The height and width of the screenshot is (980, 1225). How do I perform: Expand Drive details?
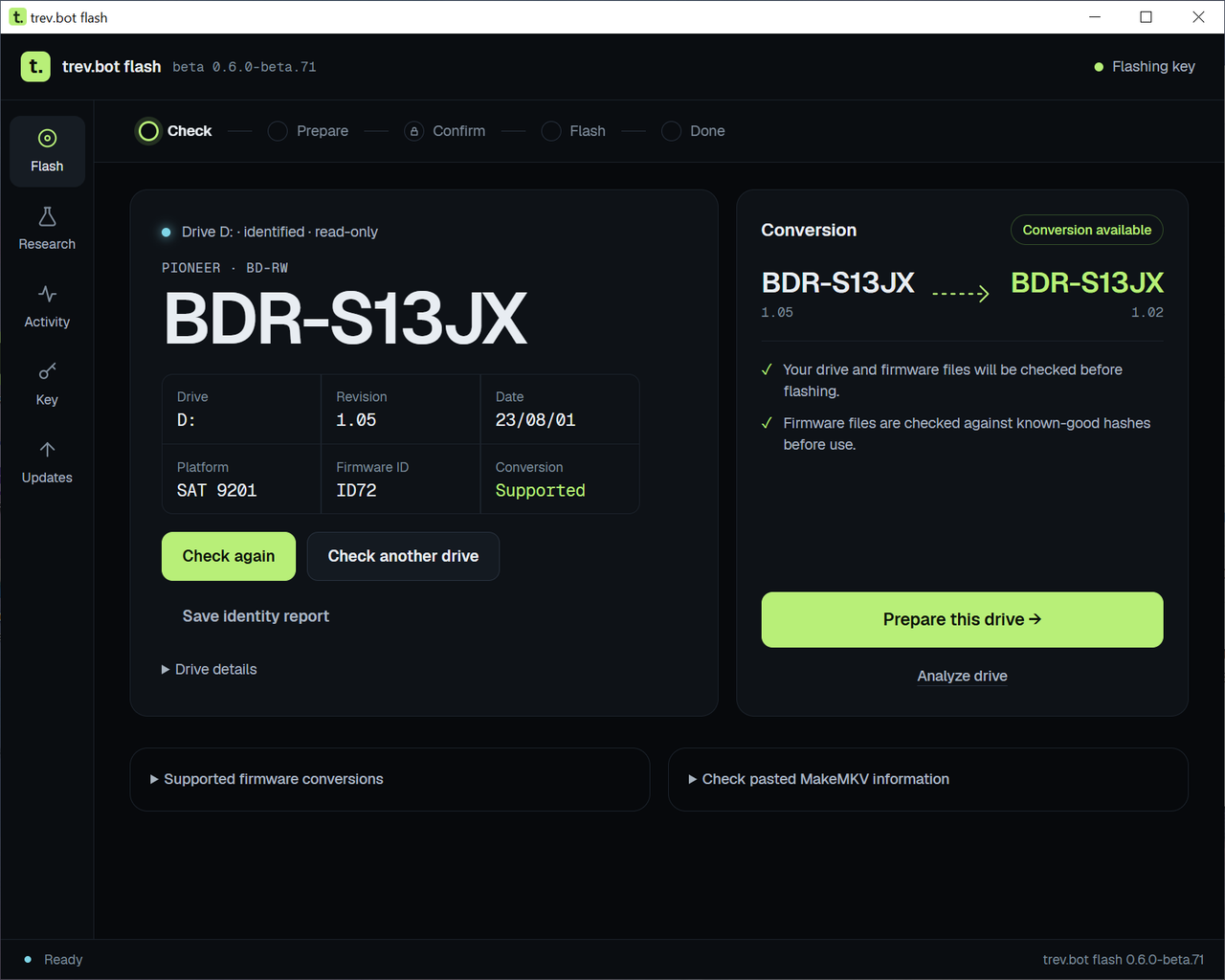210,669
